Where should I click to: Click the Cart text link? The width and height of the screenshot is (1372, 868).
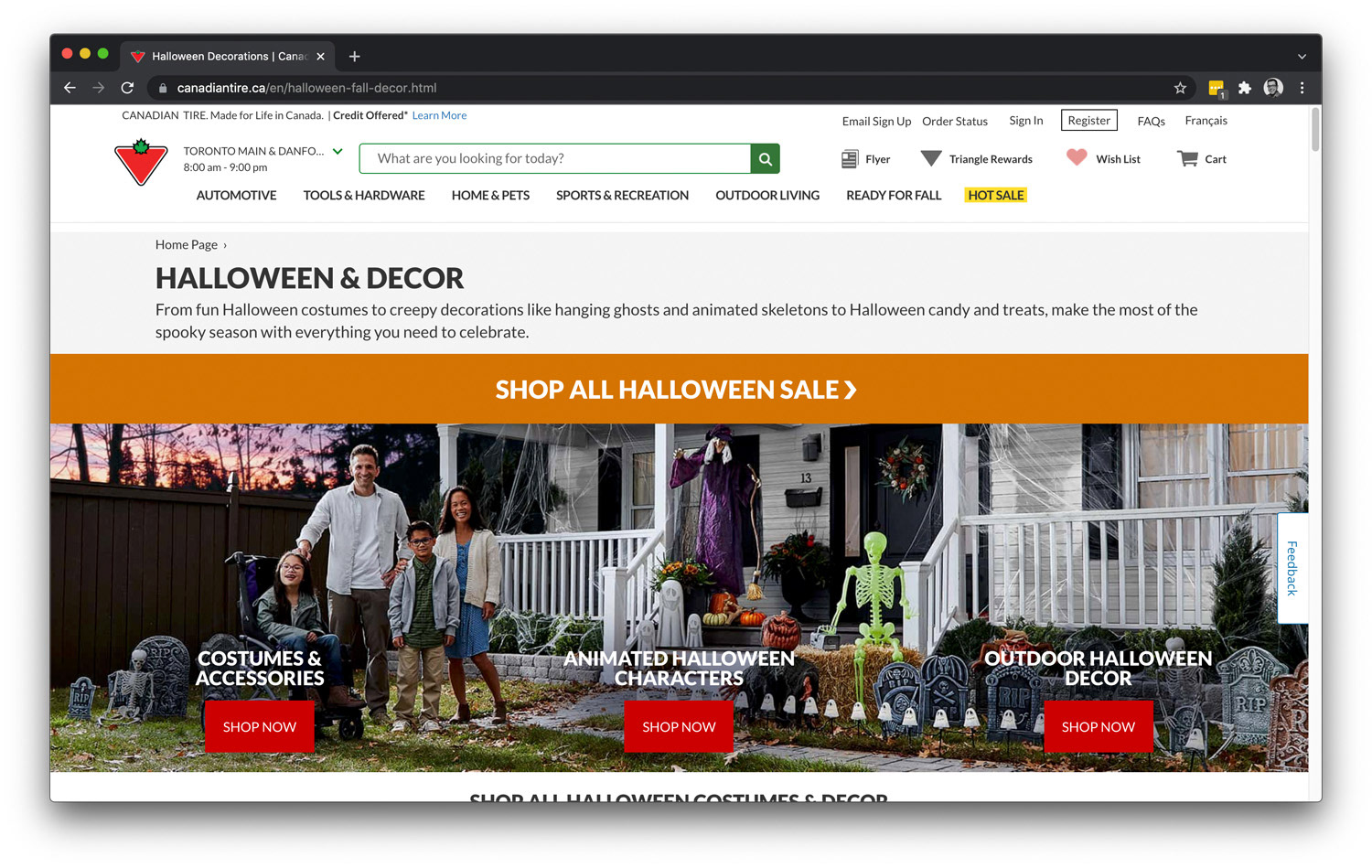(x=1216, y=159)
